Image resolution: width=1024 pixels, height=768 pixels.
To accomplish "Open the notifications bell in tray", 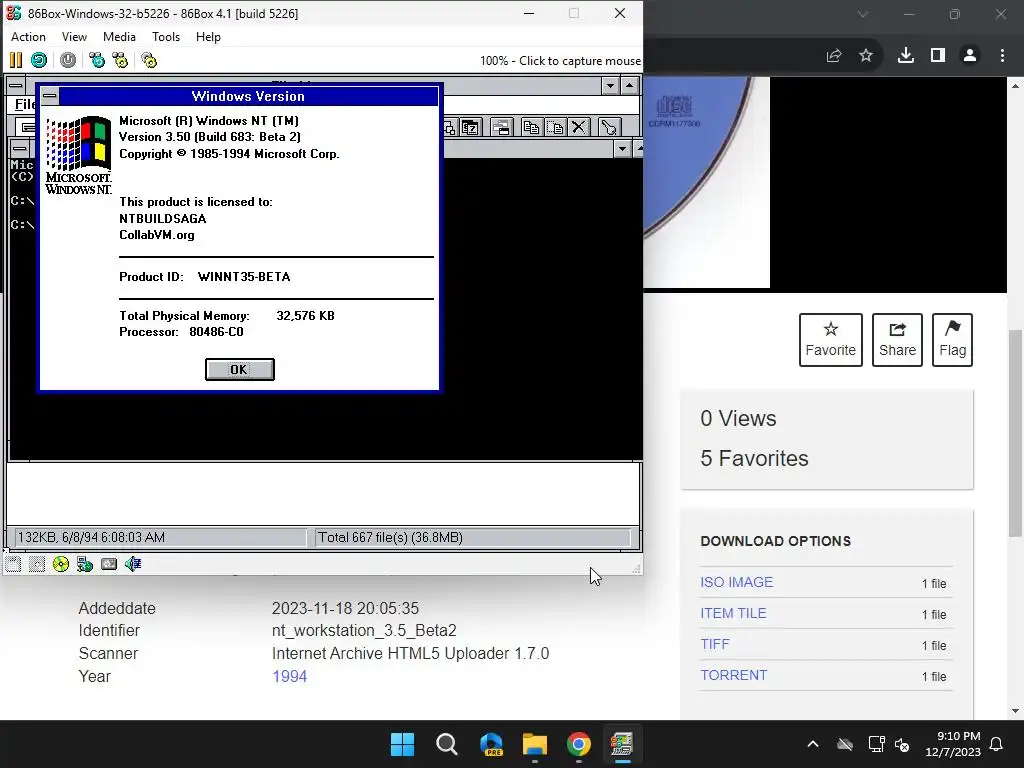I will click(x=997, y=744).
